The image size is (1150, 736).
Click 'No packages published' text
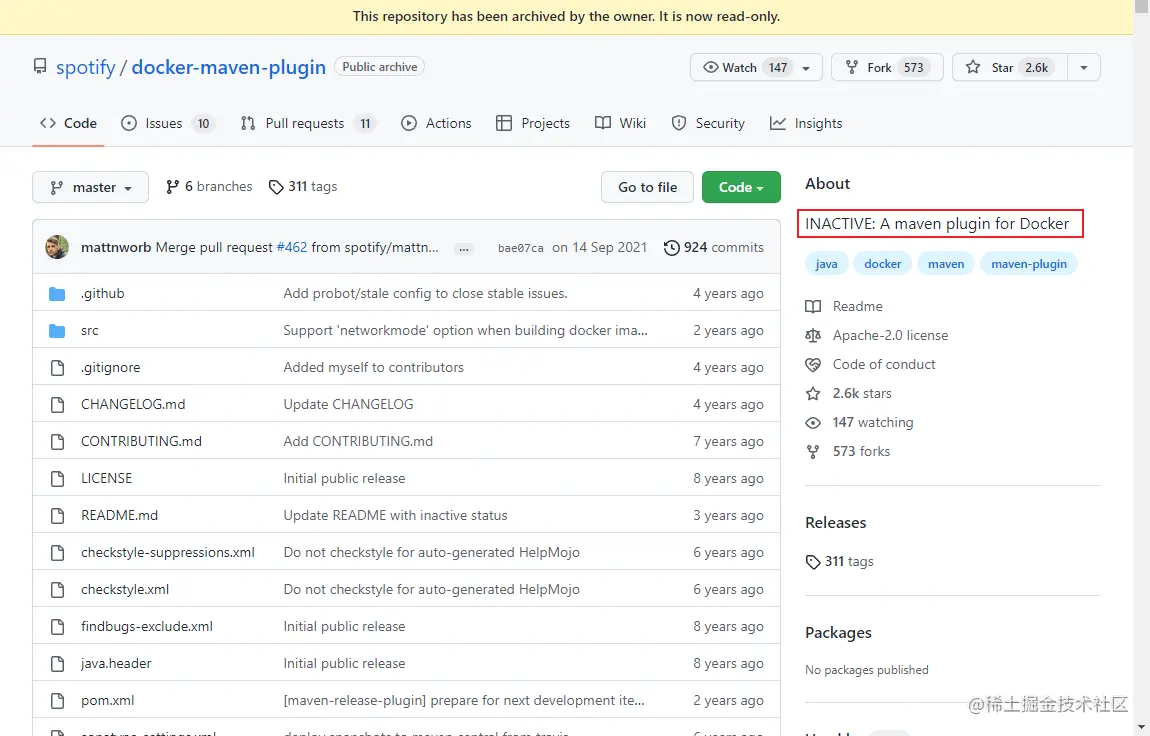click(867, 670)
